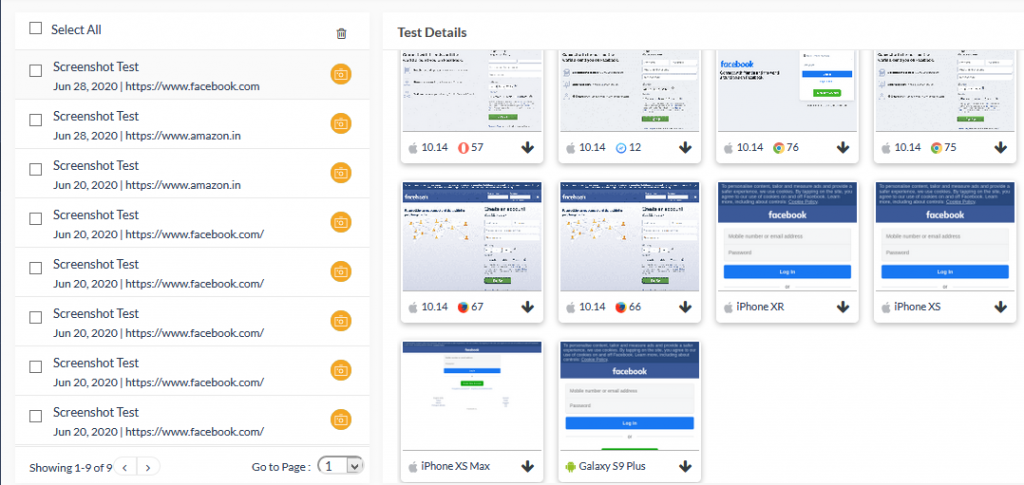Viewport: 1024px width, 485px height.
Task: Download the Galaxy S9 Plus screenshot
Action: point(685,466)
